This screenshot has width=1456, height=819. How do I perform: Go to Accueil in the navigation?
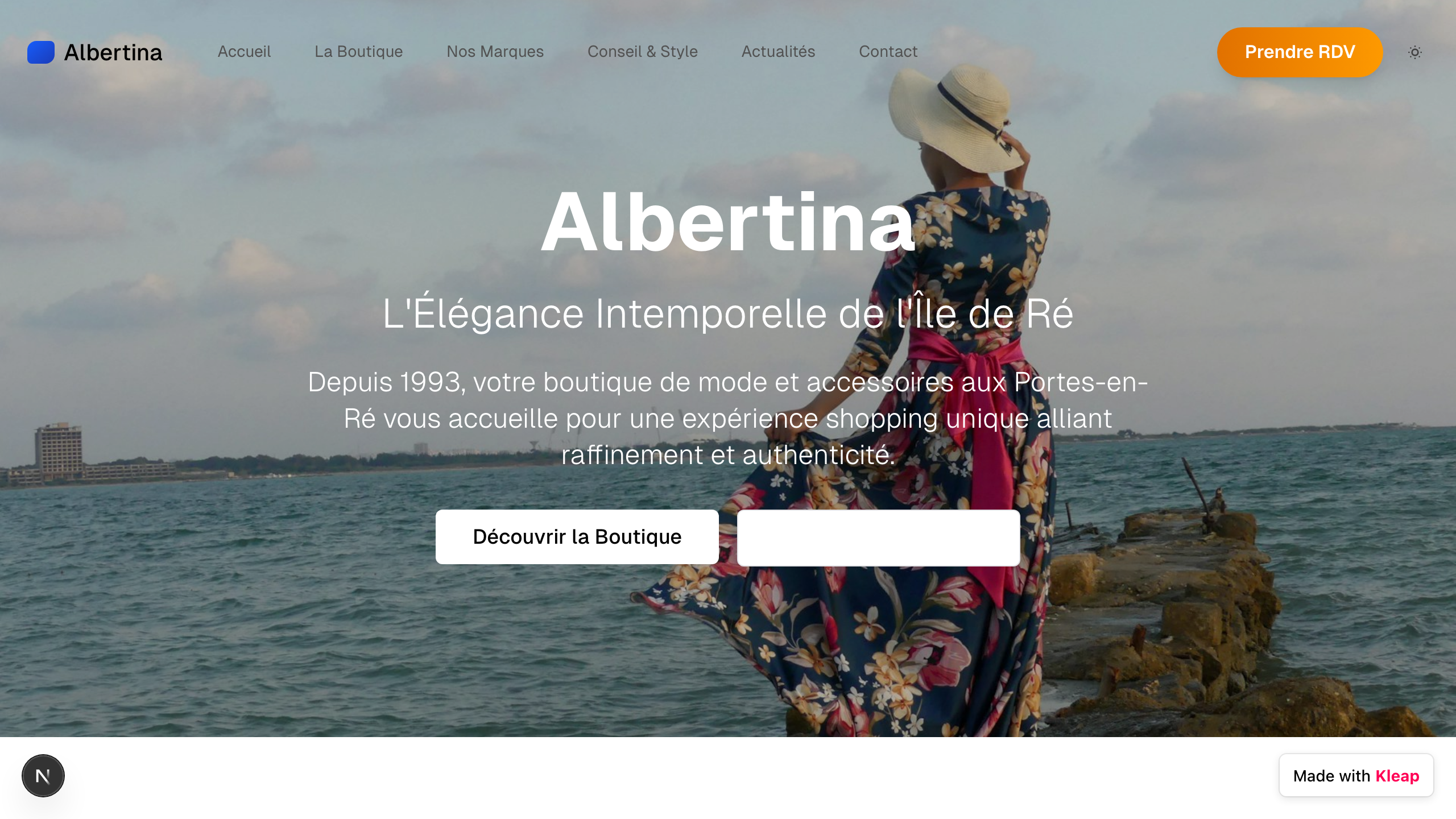(x=244, y=52)
